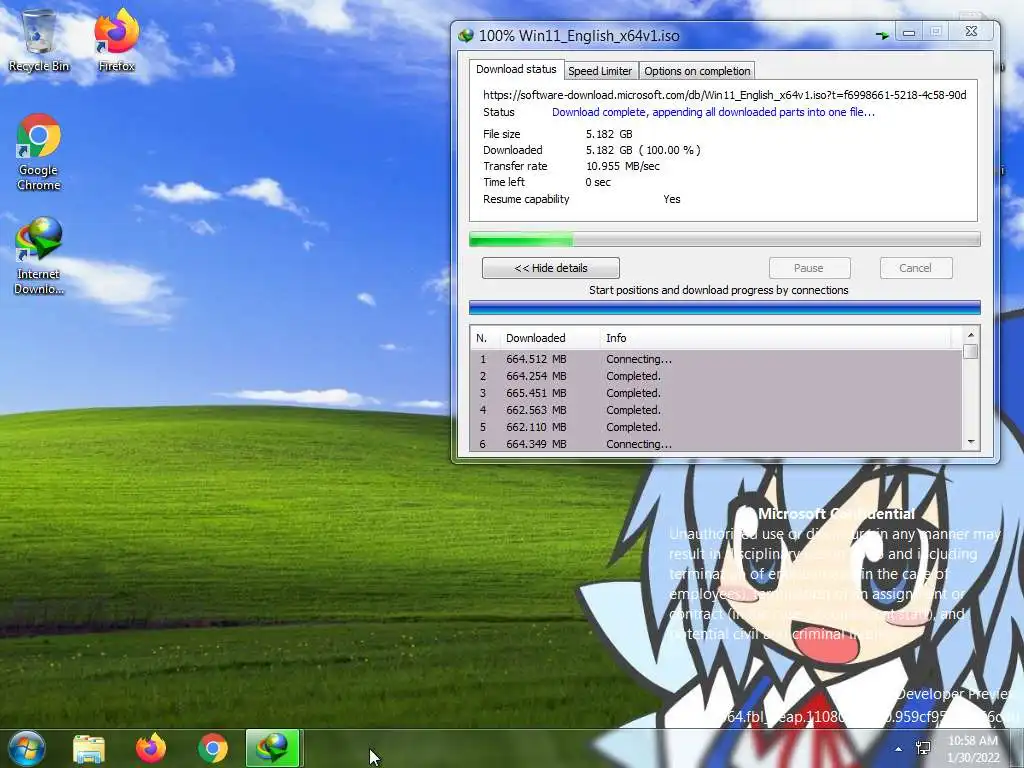Open the Recycle Bin desktop icon
Viewport: 1024px width, 768px height.
pyautogui.click(x=39, y=40)
